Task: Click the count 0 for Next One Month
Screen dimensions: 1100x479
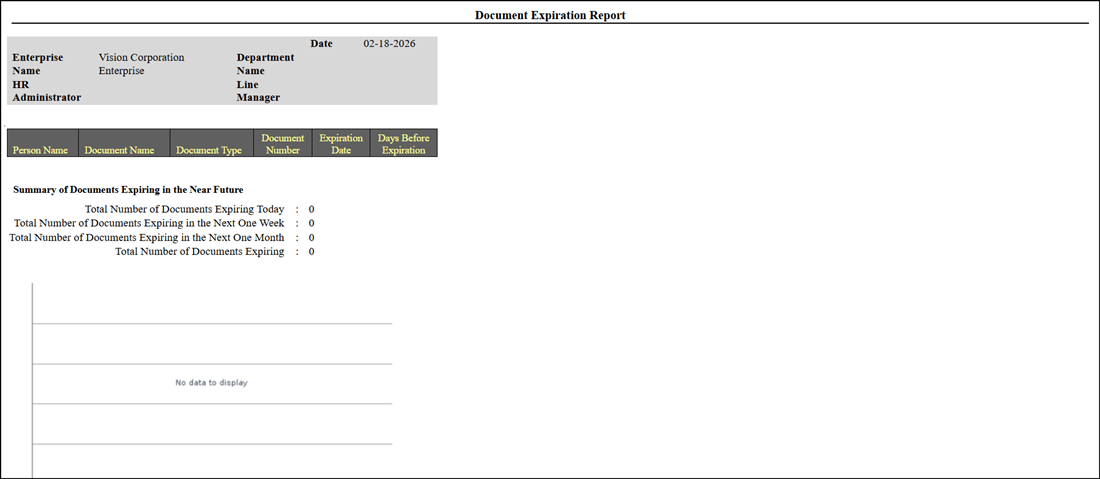Action: (311, 237)
